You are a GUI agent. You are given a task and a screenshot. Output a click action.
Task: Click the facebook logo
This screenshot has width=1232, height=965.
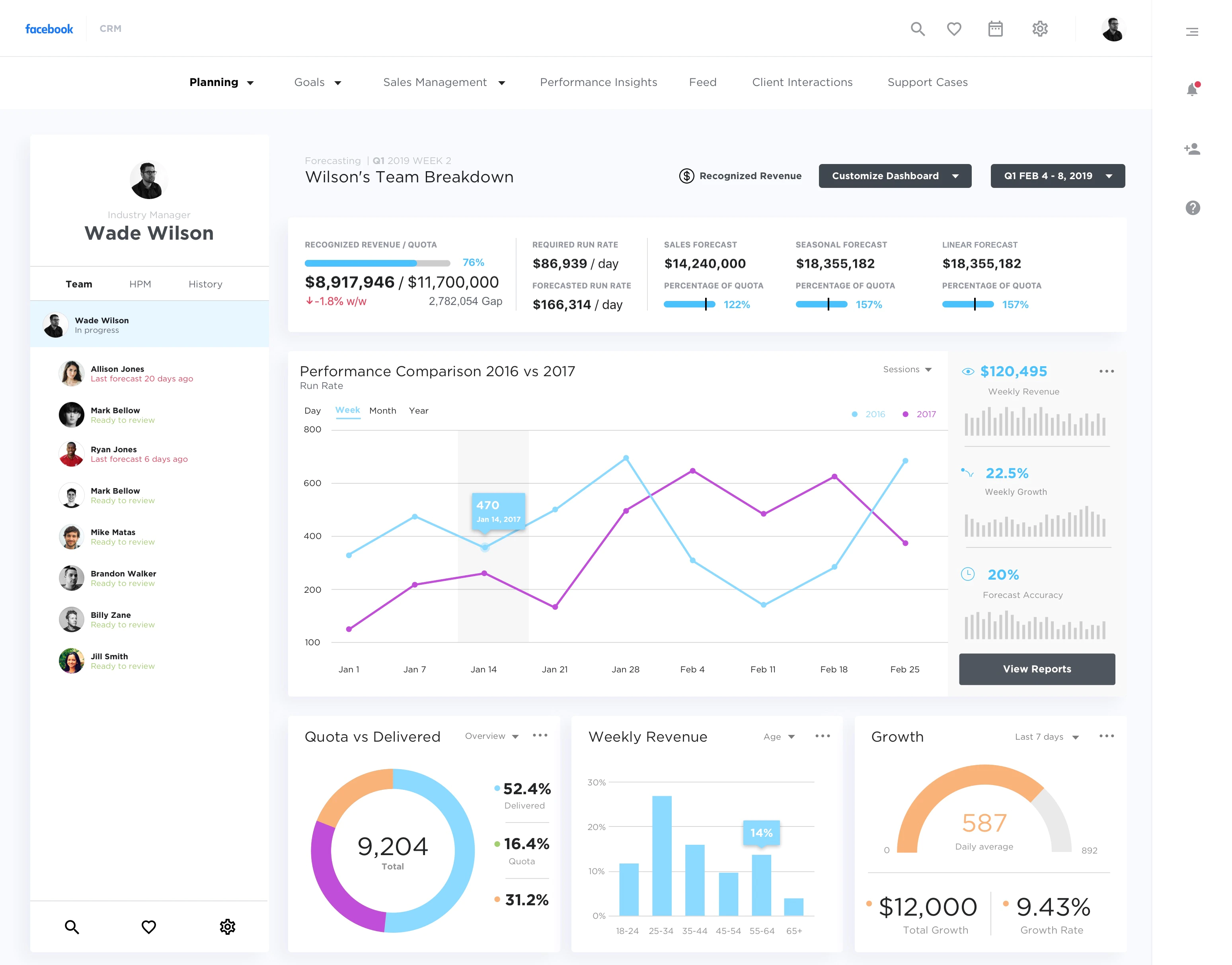tap(49, 29)
